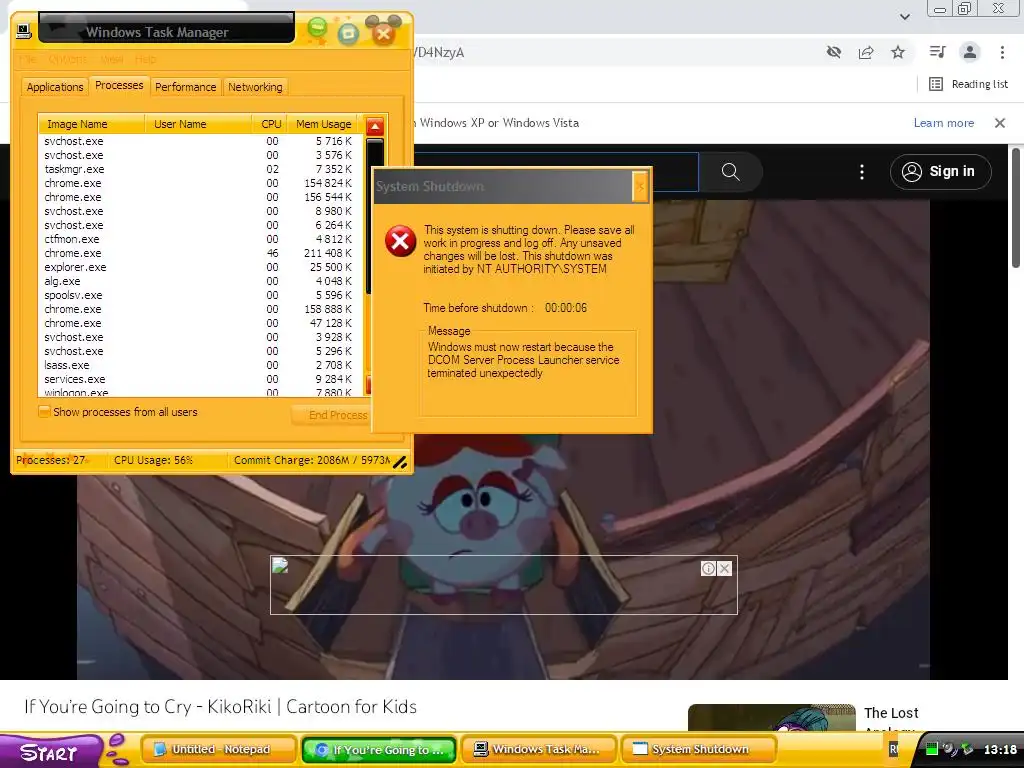Click the System Shutdown dialog's close button
The width and height of the screenshot is (1024, 768).
[x=640, y=187]
